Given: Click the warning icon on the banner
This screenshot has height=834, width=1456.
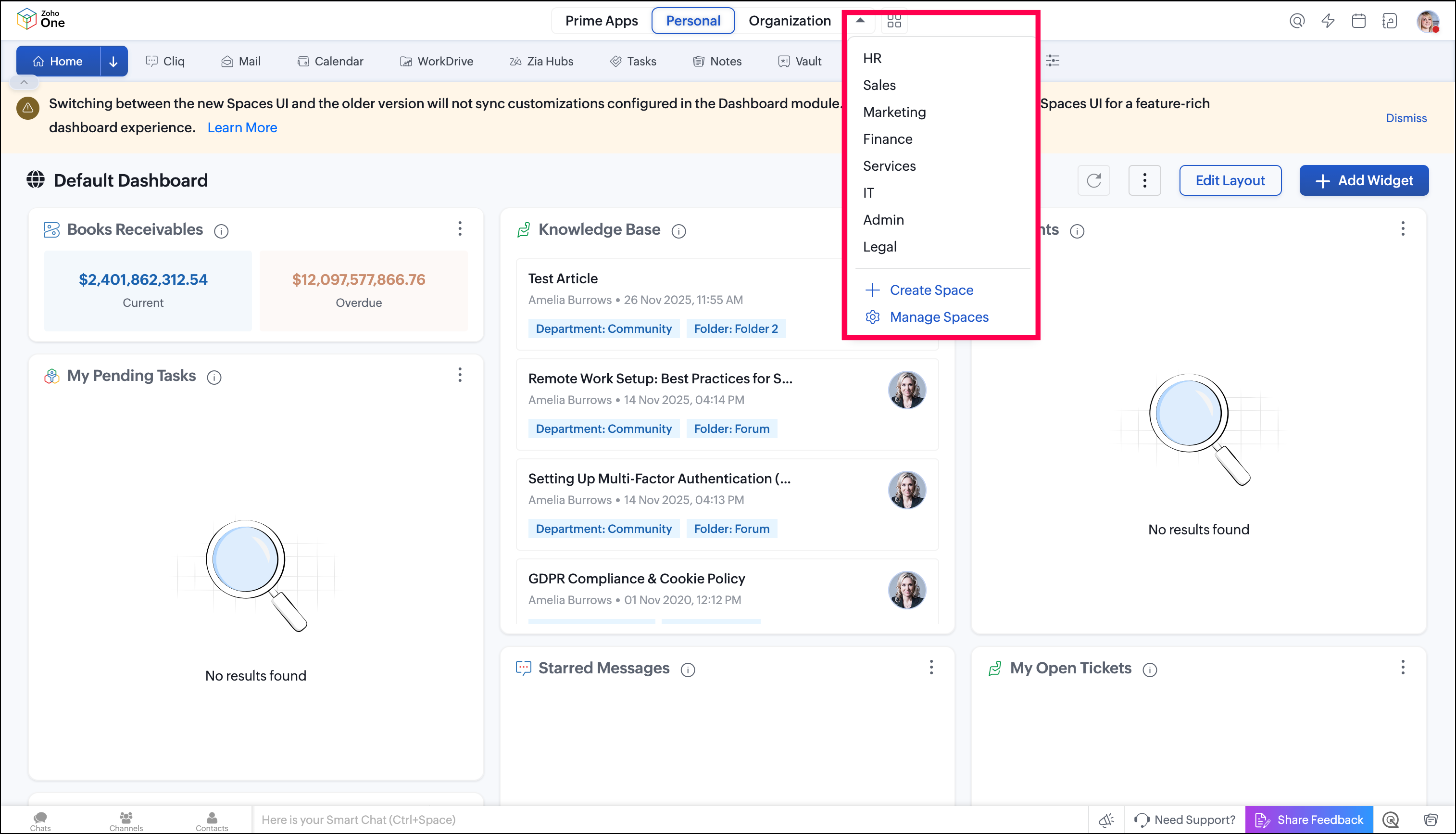Looking at the screenshot, I should [x=27, y=108].
